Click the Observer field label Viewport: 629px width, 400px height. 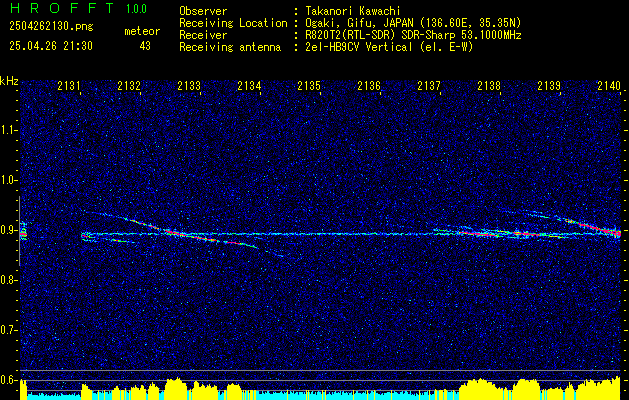tap(203, 11)
